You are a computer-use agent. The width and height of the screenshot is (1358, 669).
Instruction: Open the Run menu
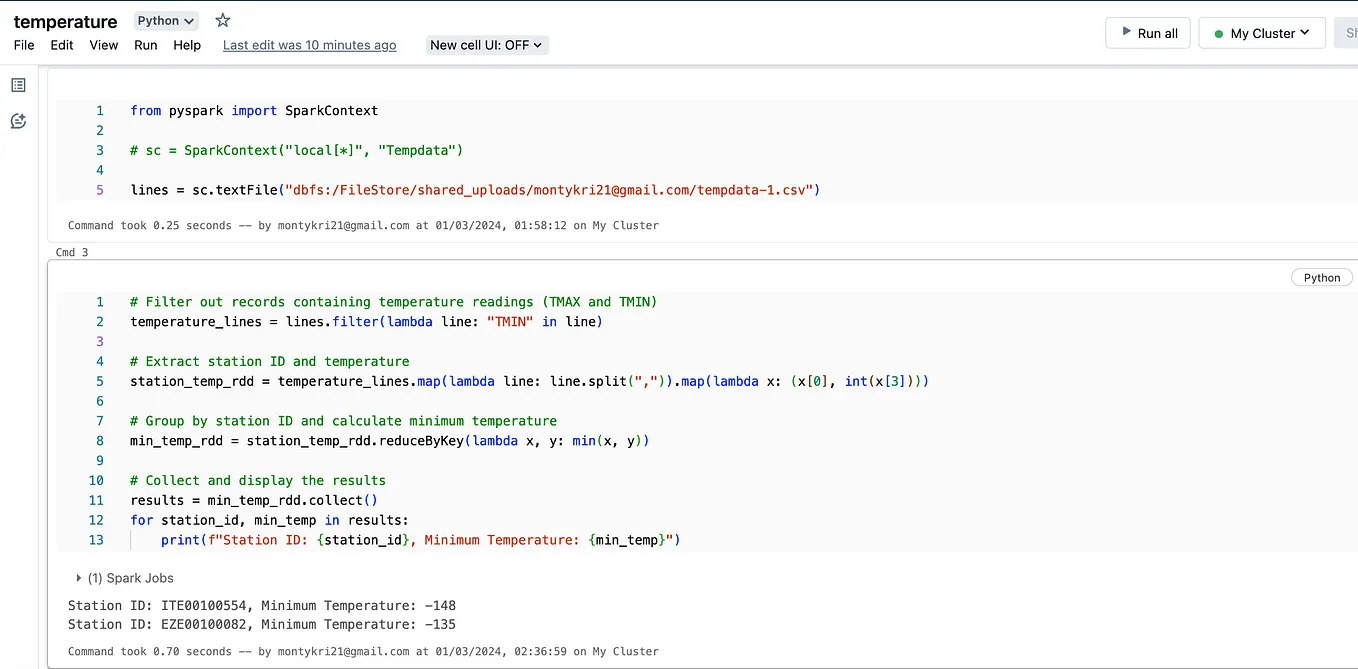point(145,45)
